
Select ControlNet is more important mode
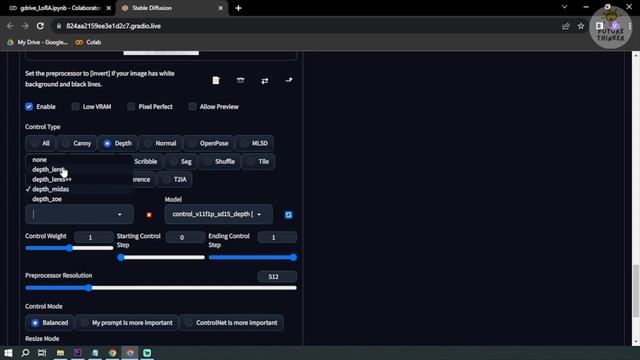tap(231, 323)
